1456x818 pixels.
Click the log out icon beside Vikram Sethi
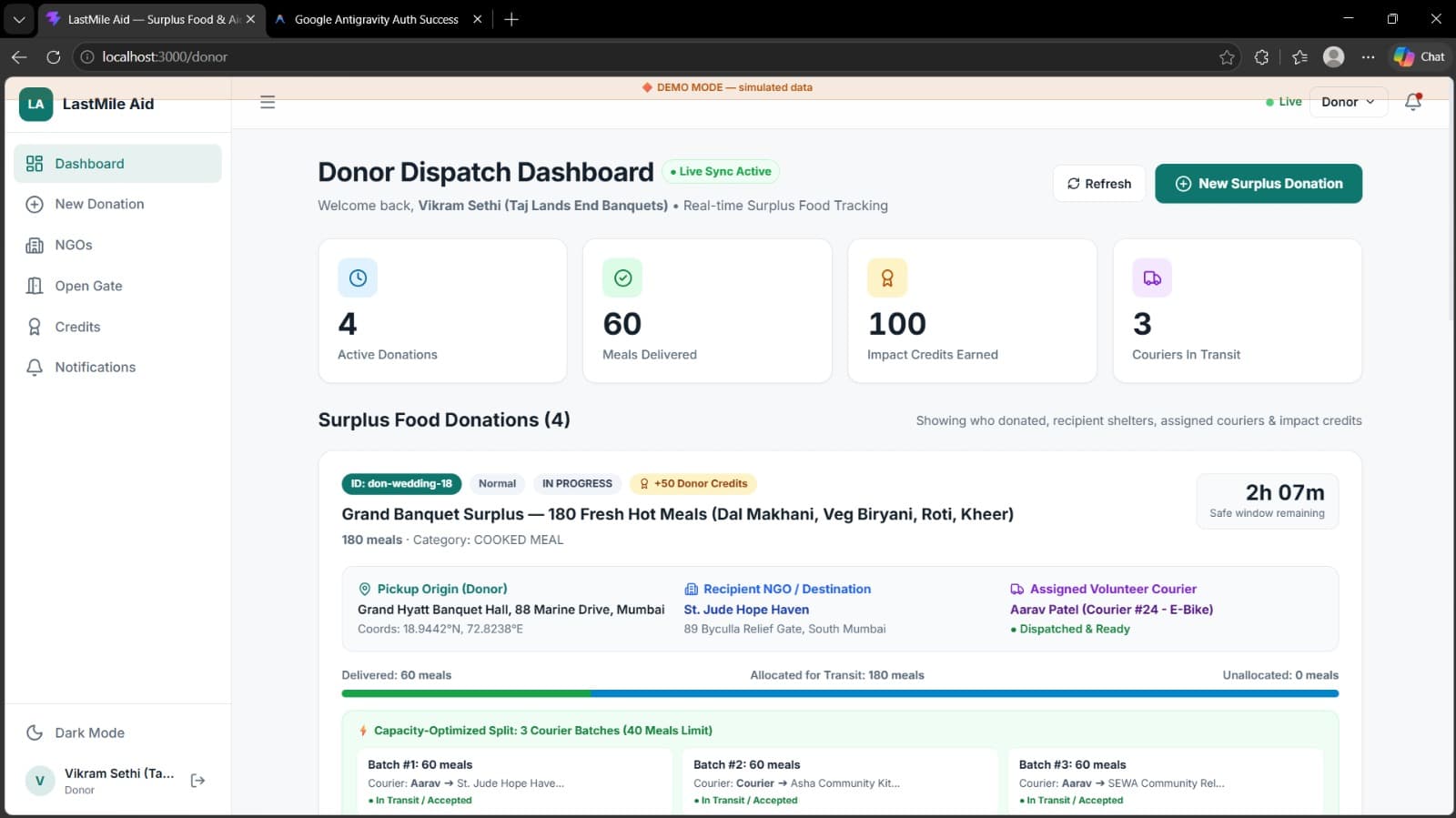click(197, 781)
